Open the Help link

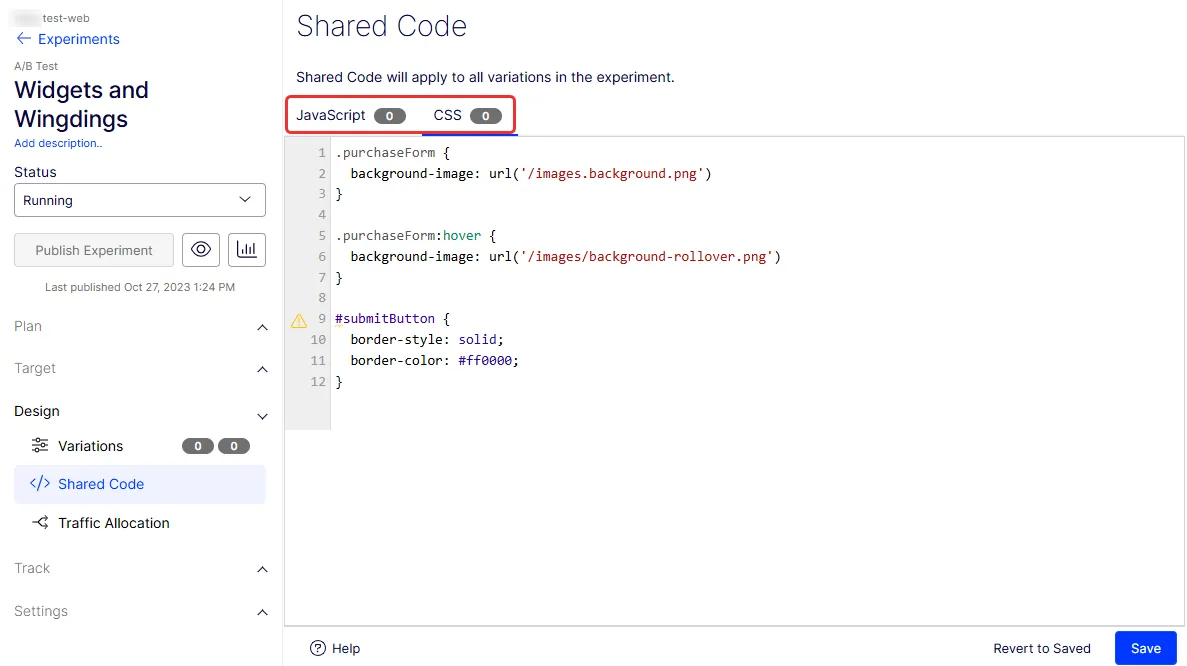pyautogui.click(x=346, y=649)
